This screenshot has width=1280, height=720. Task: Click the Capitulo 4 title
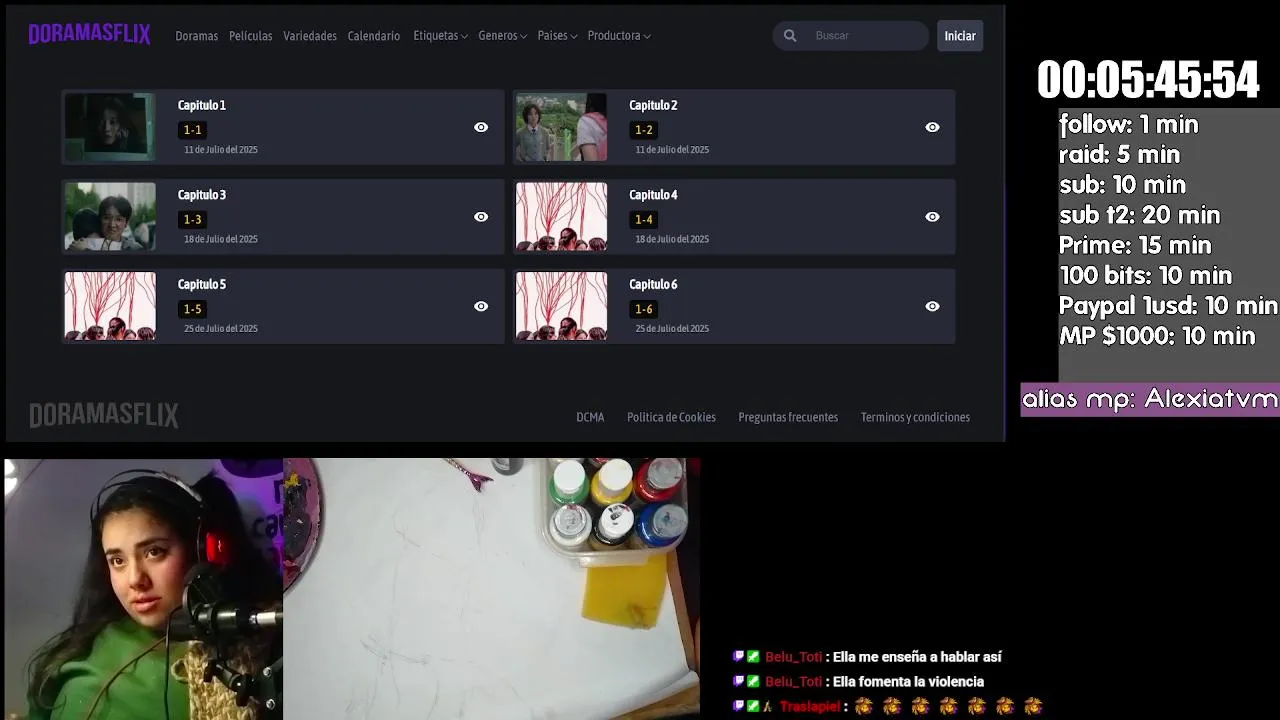[653, 195]
